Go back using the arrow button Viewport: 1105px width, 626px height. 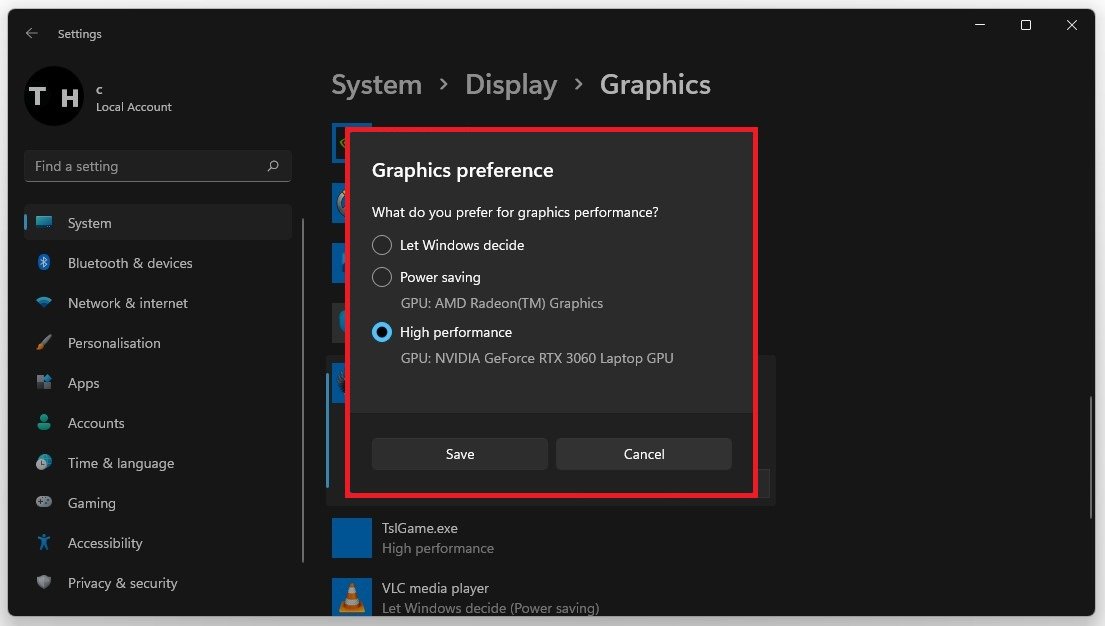pos(32,33)
